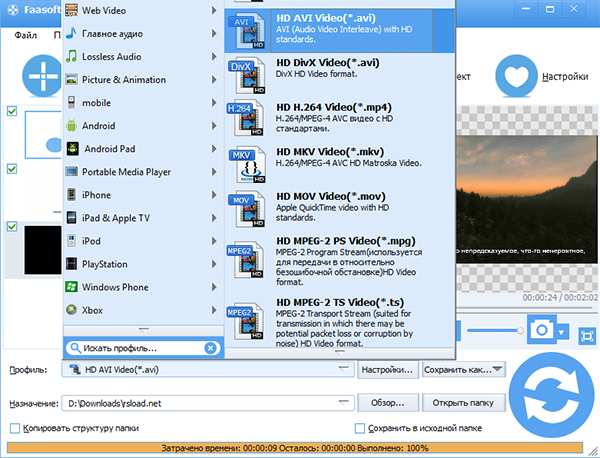Click the mobile phone icon
The width and height of the screenshot is (600, 458).
coord(72,103)
